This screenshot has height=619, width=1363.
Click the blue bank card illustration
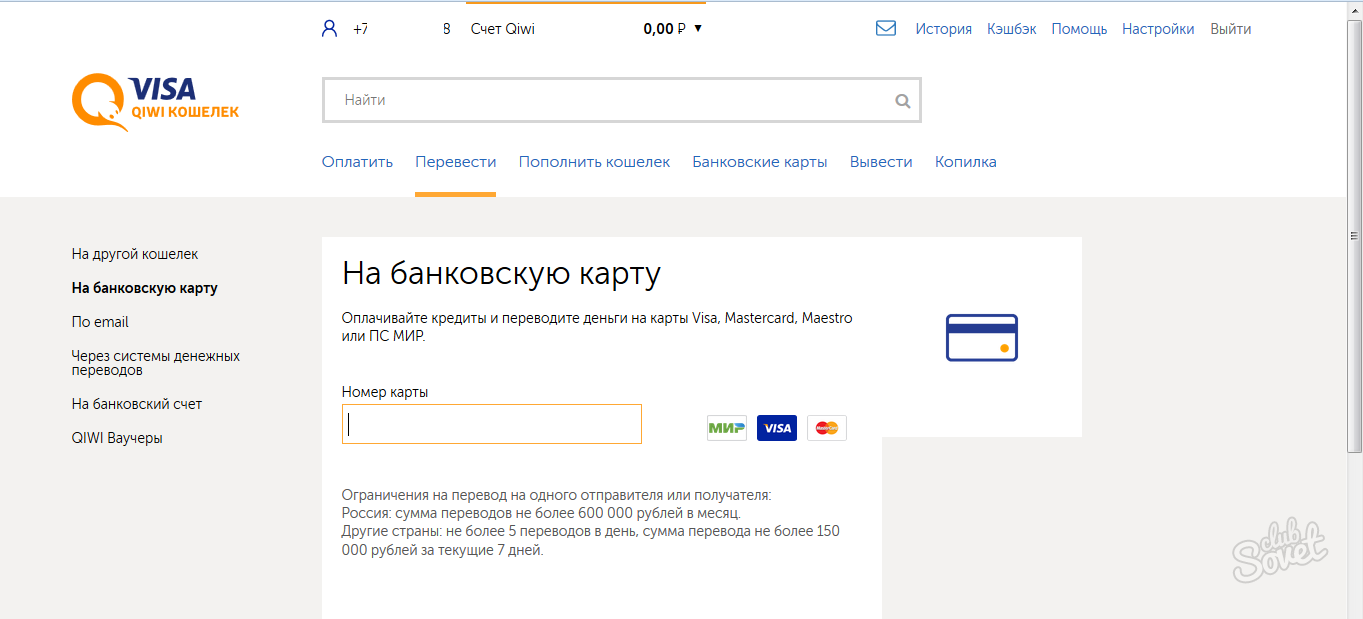(x=981, y=337)
